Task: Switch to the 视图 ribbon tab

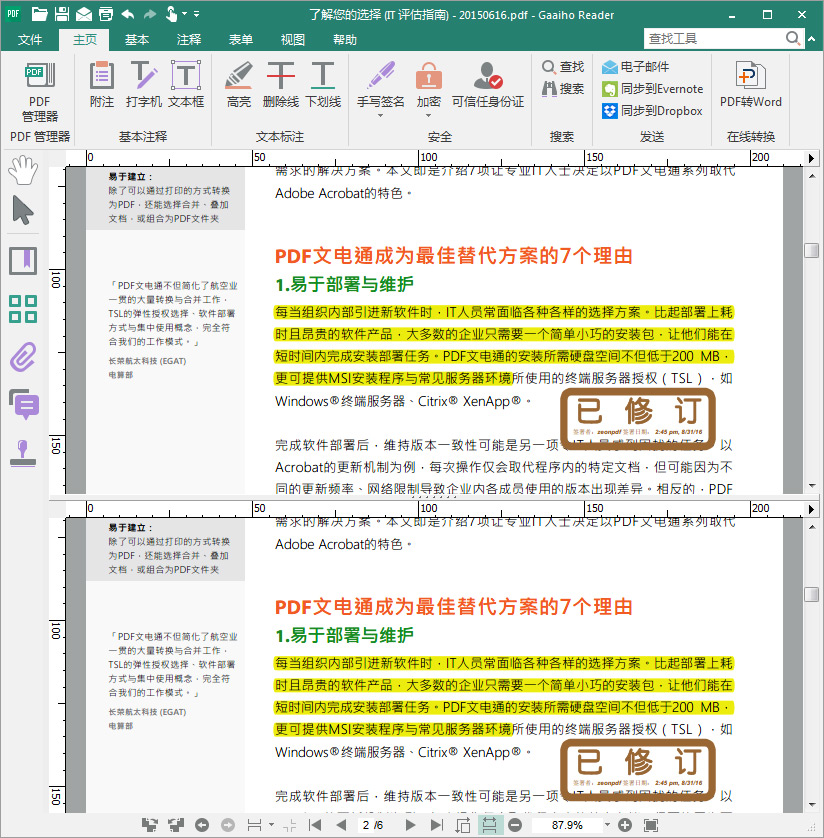Action: pyautogui.click(x=292, y=40)
